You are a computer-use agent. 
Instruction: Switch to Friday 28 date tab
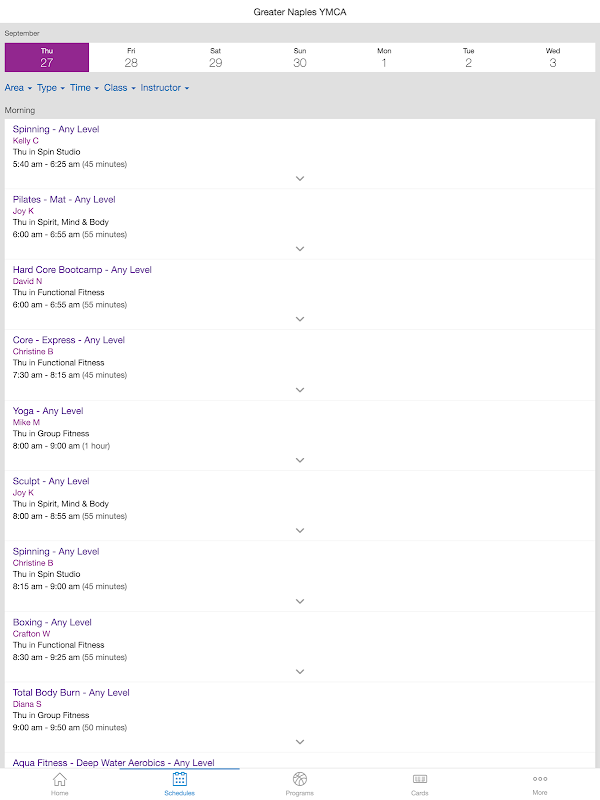(131, 57)
